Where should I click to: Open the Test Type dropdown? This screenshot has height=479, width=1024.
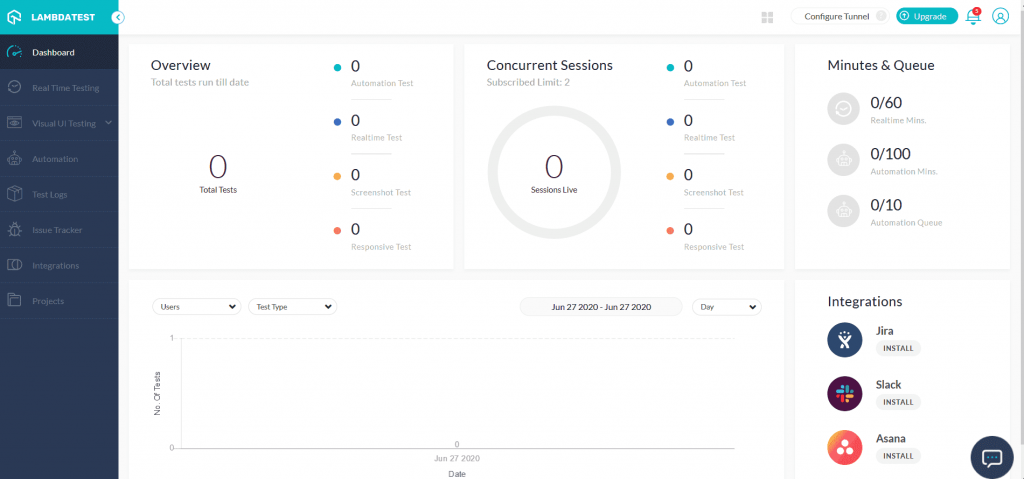[292, 307]
